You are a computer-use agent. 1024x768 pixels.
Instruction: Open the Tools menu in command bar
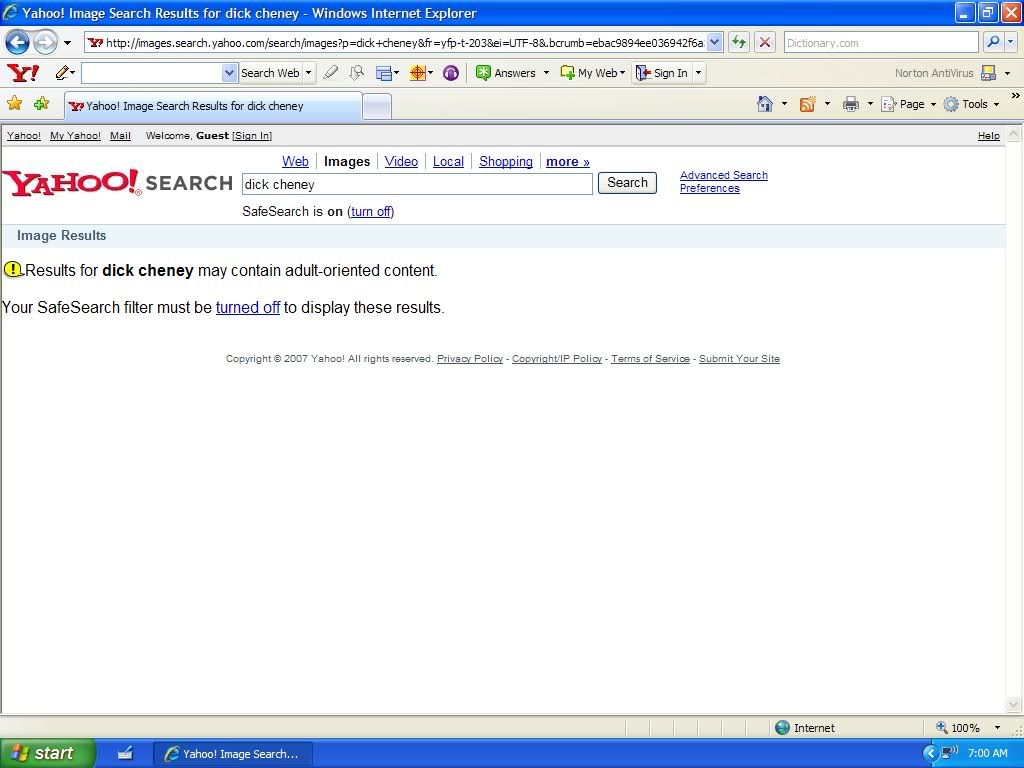[971, 104]
